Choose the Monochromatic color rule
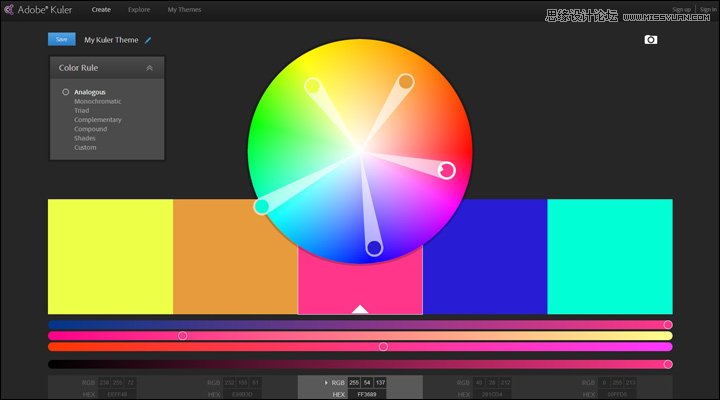720x400 pixels. point(98,101)
